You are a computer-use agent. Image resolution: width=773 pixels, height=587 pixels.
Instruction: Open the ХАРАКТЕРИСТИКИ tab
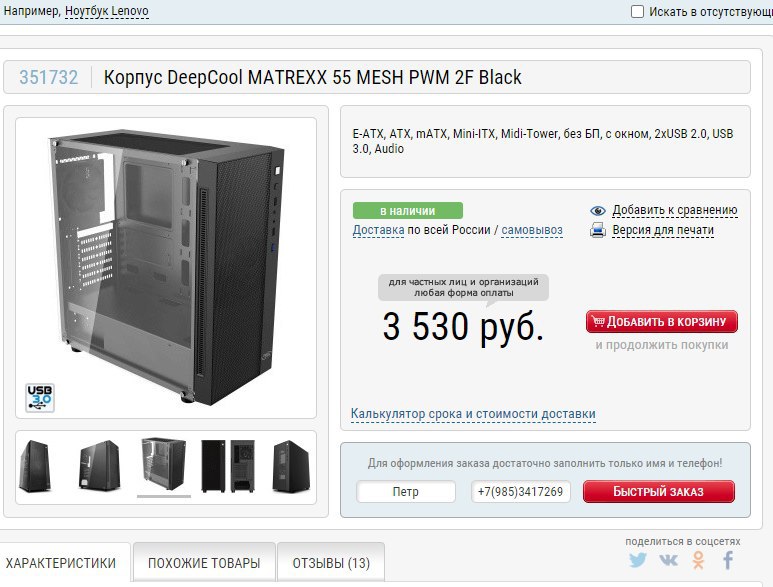click(x=61, y=563)
